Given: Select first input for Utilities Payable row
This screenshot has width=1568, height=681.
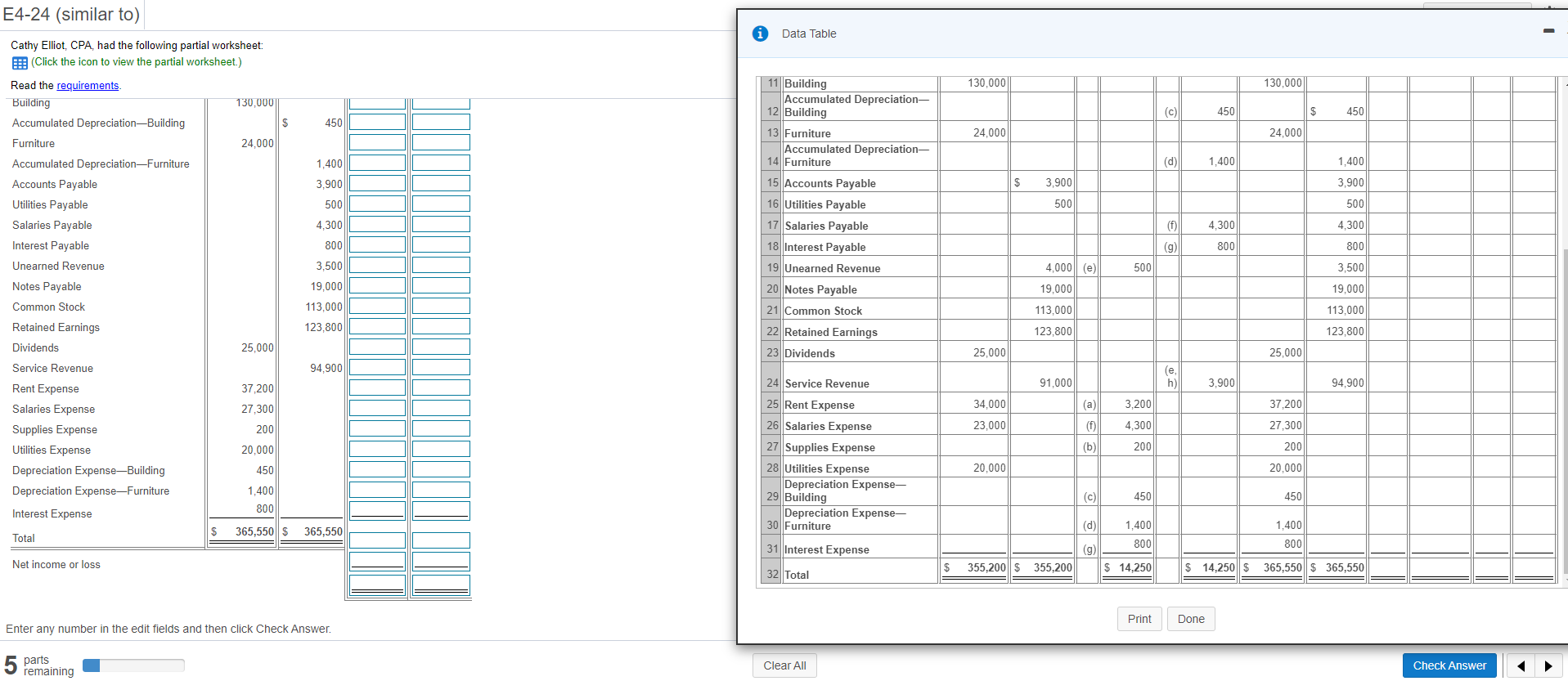Looking at the screenshot, I should tap(377, 204).
